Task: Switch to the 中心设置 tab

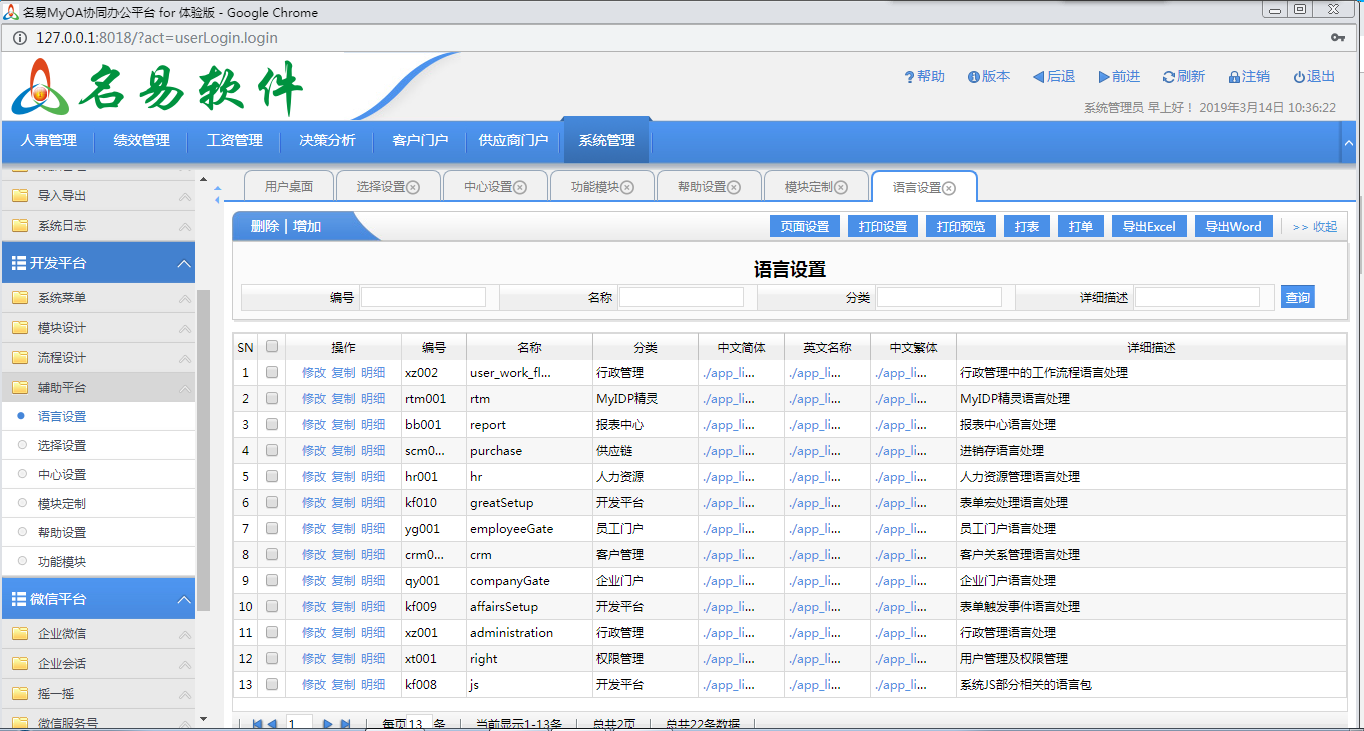Action: (487, 187)
